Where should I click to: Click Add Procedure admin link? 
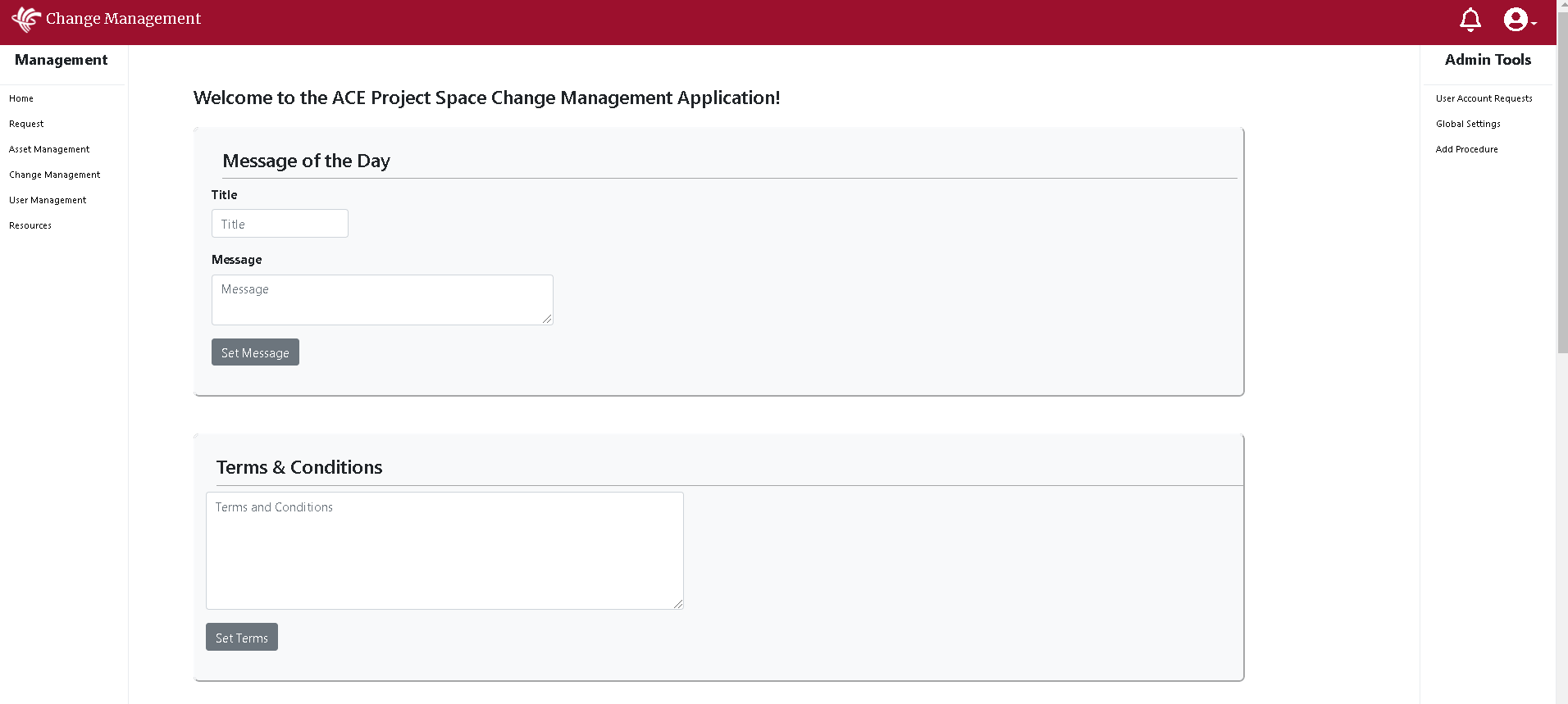[x=1466, y=149]
